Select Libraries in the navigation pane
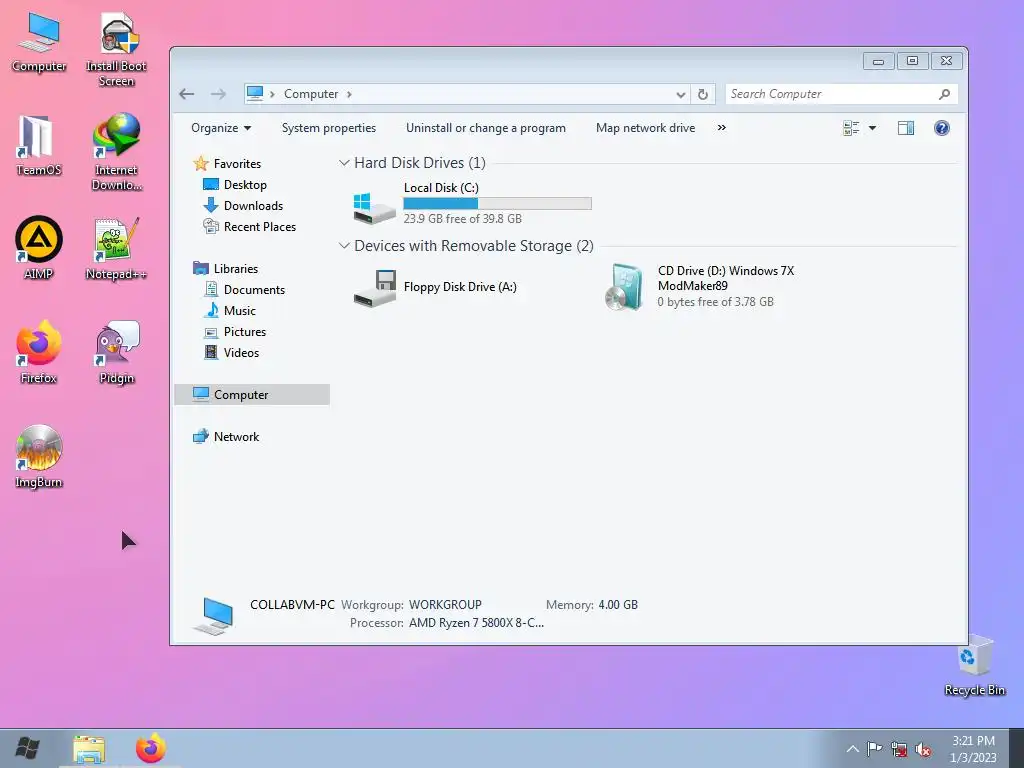The height and width of the screenshot is (768, 1024). pos(225,268)
